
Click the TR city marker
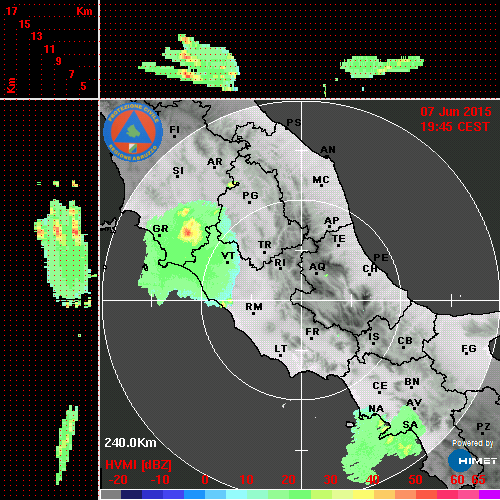(265, 246)
